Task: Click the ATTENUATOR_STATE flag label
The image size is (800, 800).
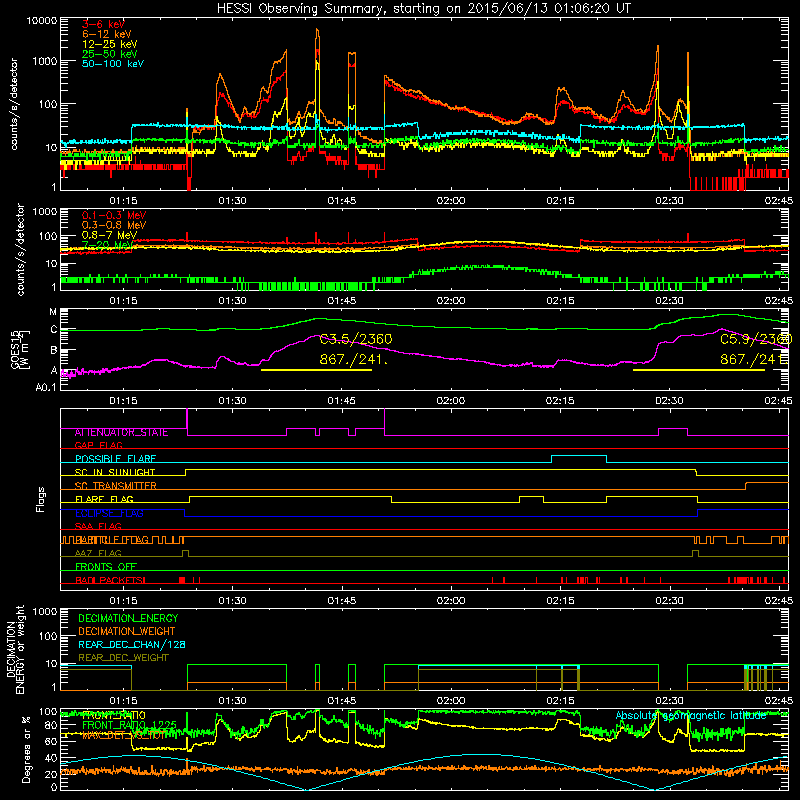Action: (121, 433)
